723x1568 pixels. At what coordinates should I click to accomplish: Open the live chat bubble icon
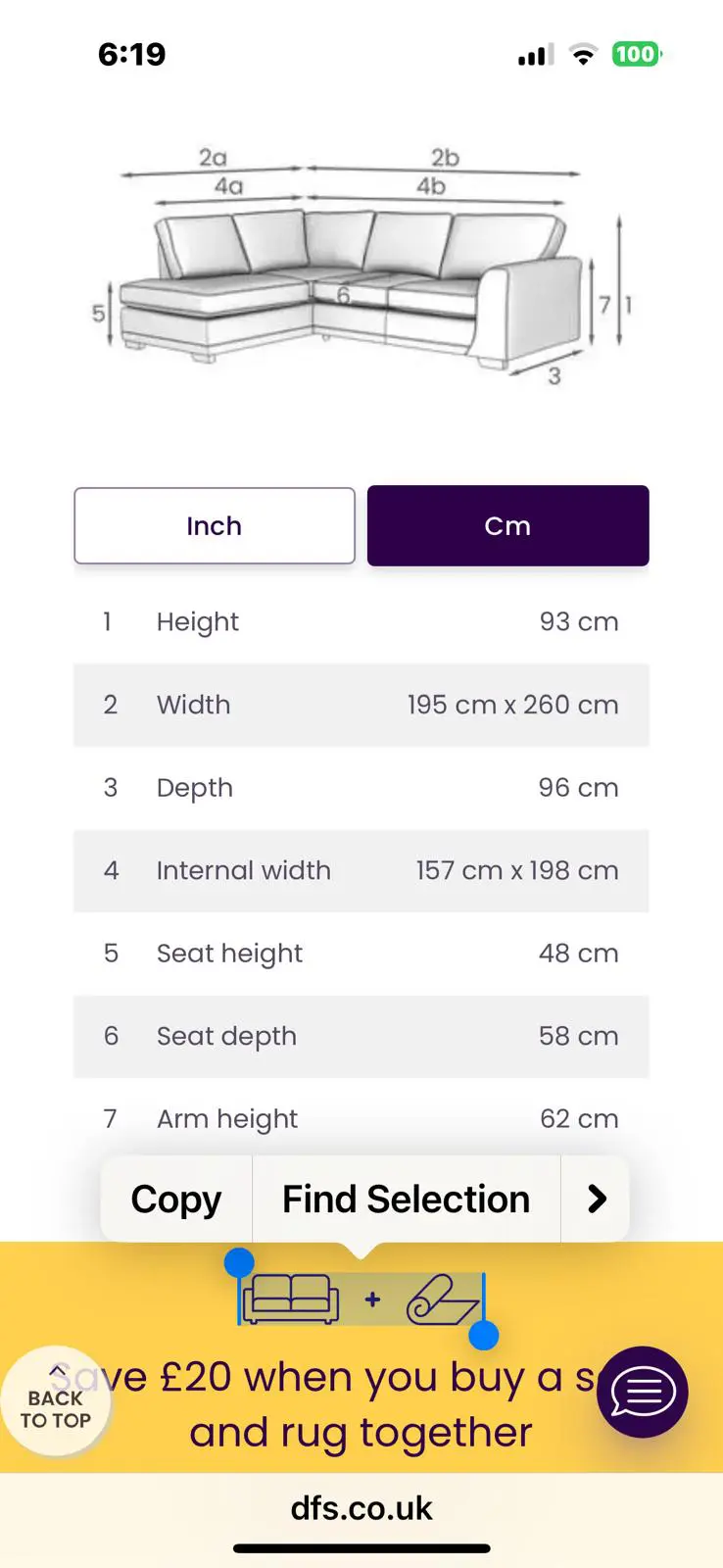coord(643,1393)
